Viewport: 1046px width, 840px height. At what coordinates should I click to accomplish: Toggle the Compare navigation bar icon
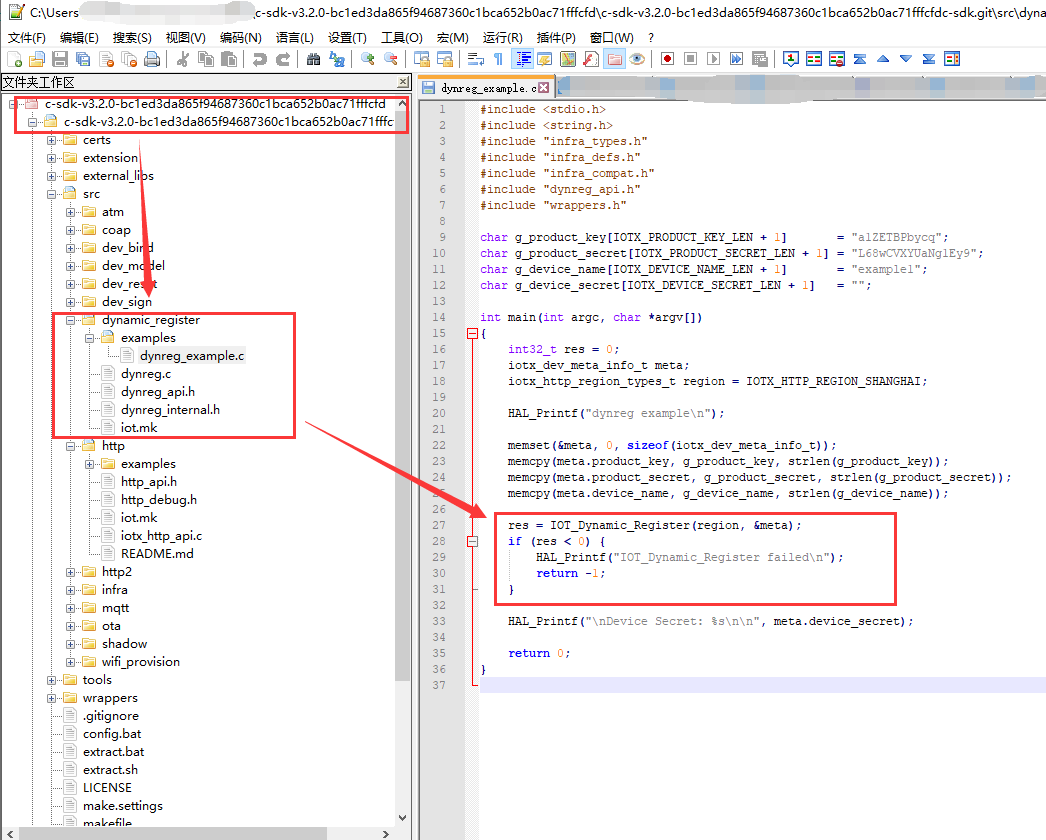pos(952,59)
